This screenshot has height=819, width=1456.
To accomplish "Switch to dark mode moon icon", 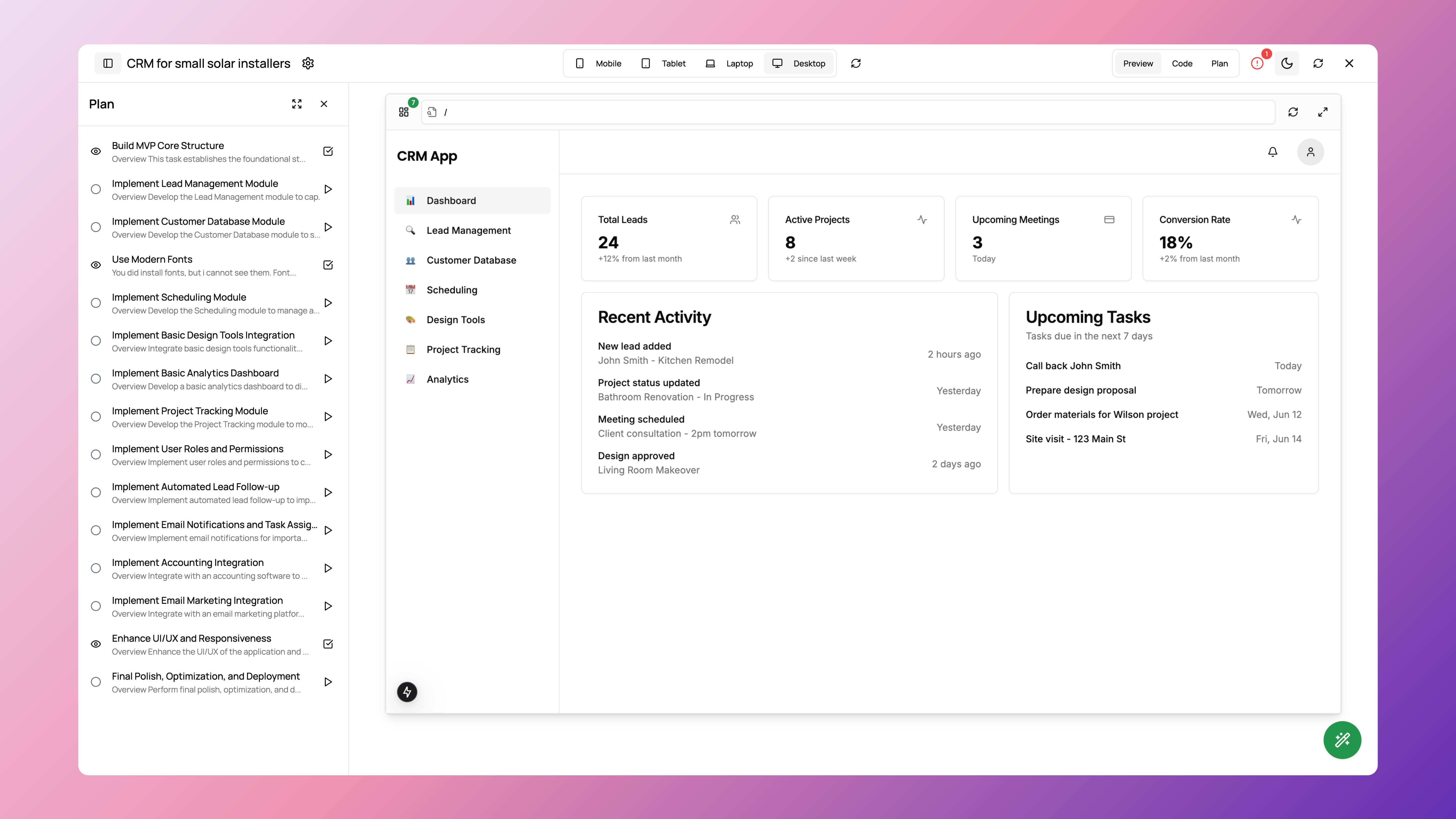I will pyautogui.click(x=1287, y=63).
